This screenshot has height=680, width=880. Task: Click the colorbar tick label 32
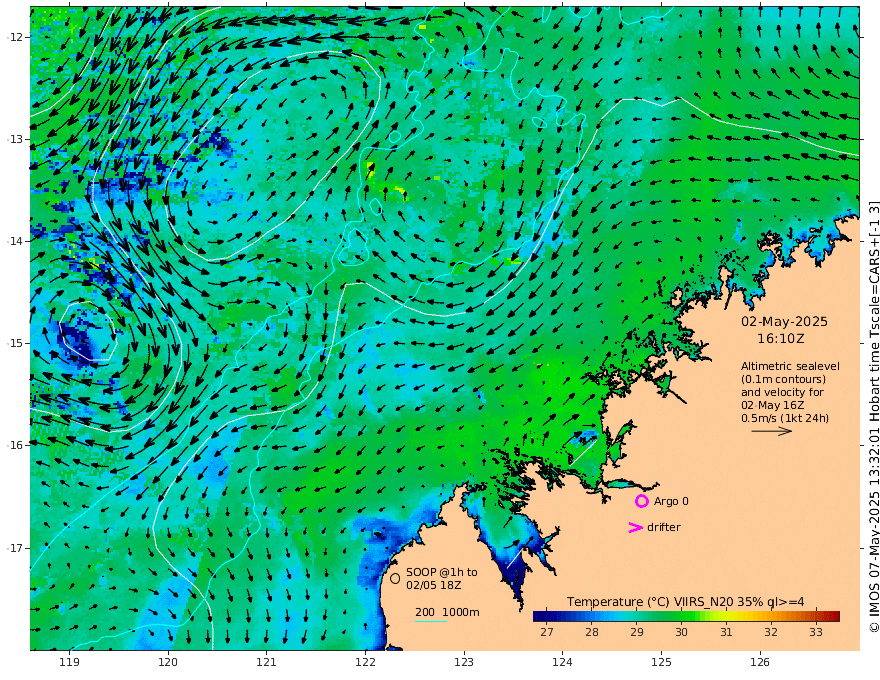tap(771, 632)
